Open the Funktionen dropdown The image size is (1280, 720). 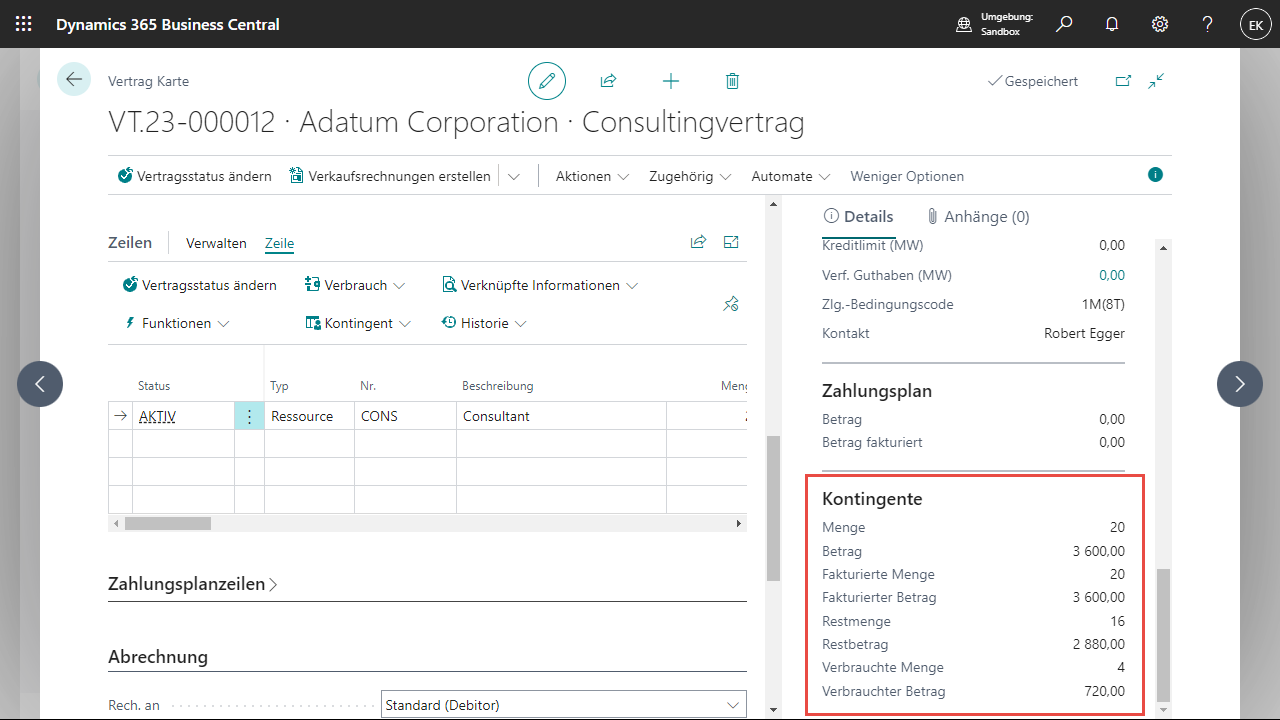pos(176,323)
